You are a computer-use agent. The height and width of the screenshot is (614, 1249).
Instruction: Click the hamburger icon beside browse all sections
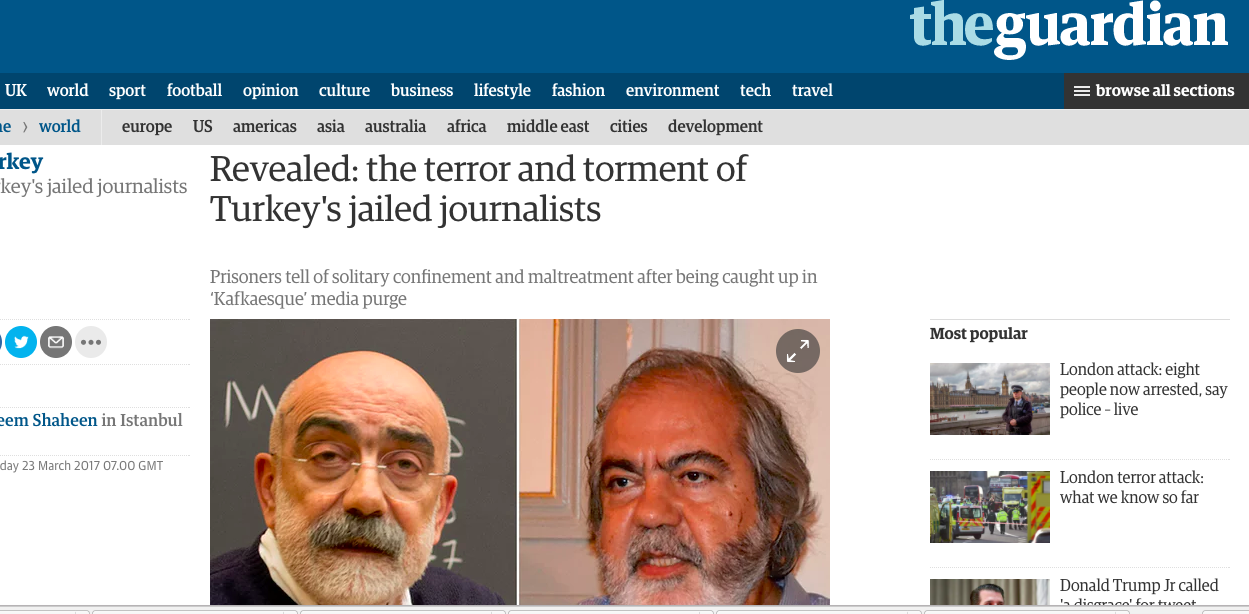(1081, 91)
